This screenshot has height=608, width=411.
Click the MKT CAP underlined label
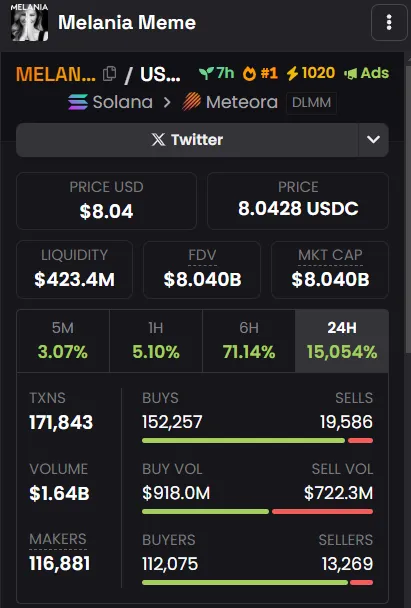pos(330,256)
